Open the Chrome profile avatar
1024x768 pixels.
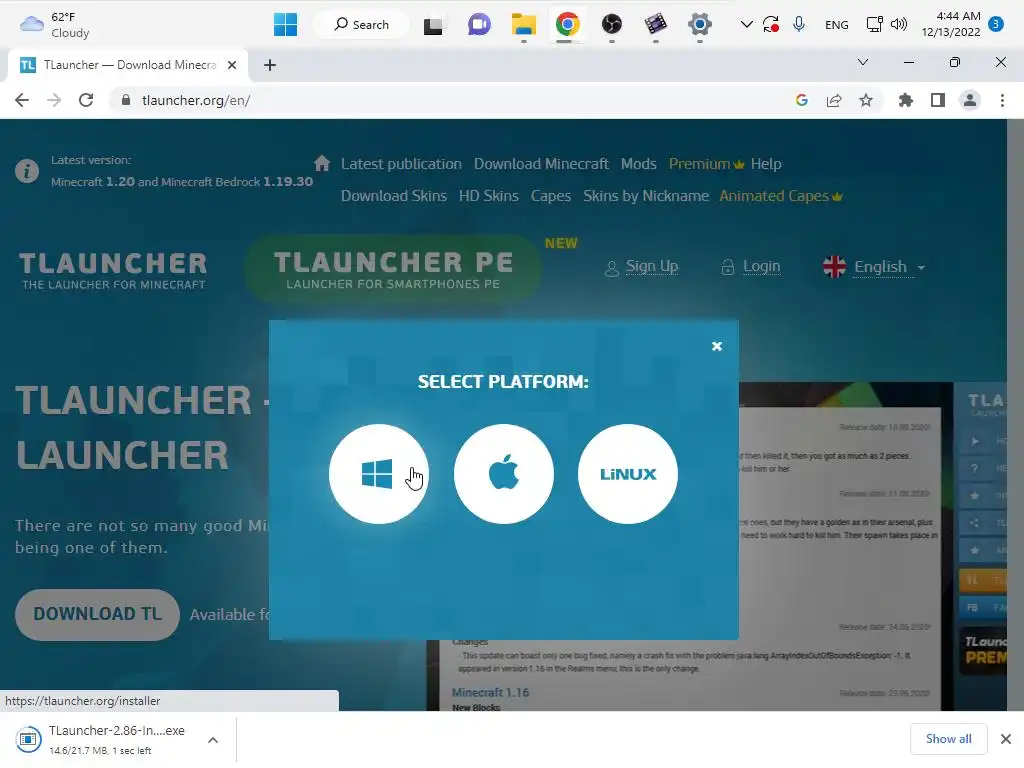click(x=970, y=100)
